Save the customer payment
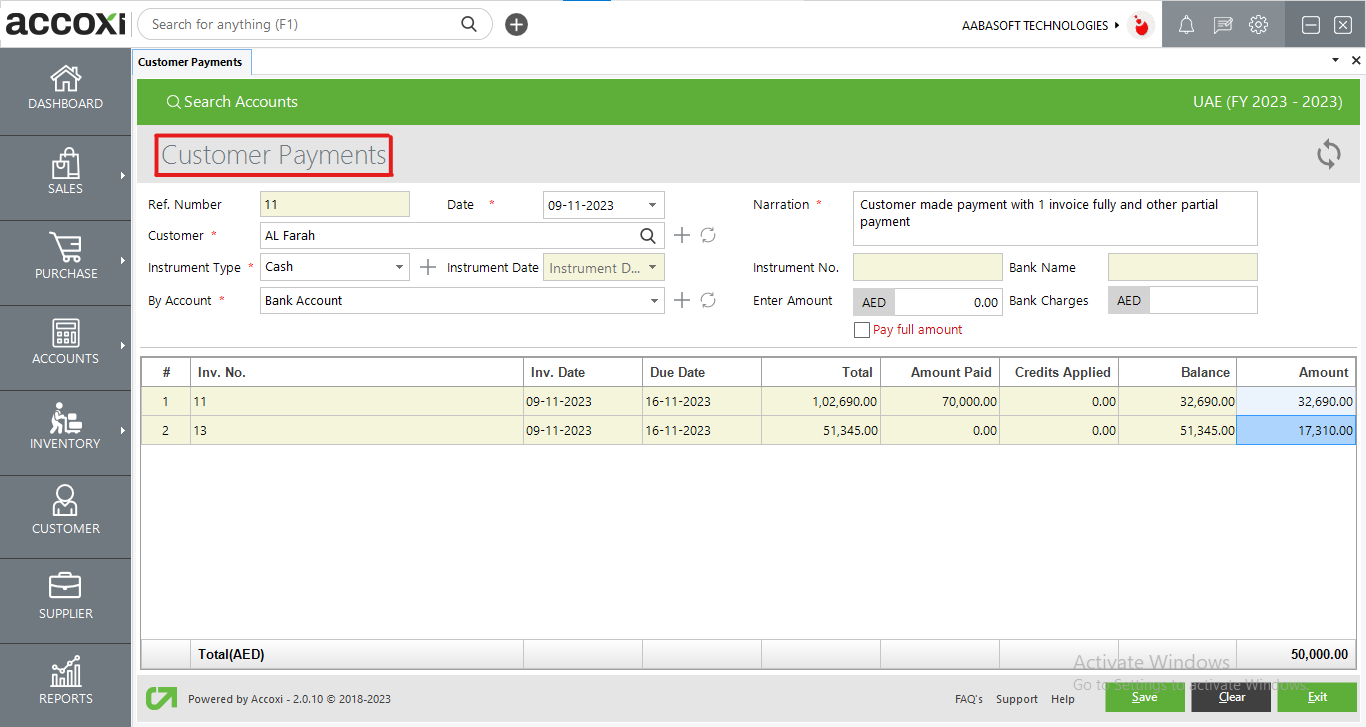Image resolution: width=1366 pixels, height=727 pixels. (1145, 697)
